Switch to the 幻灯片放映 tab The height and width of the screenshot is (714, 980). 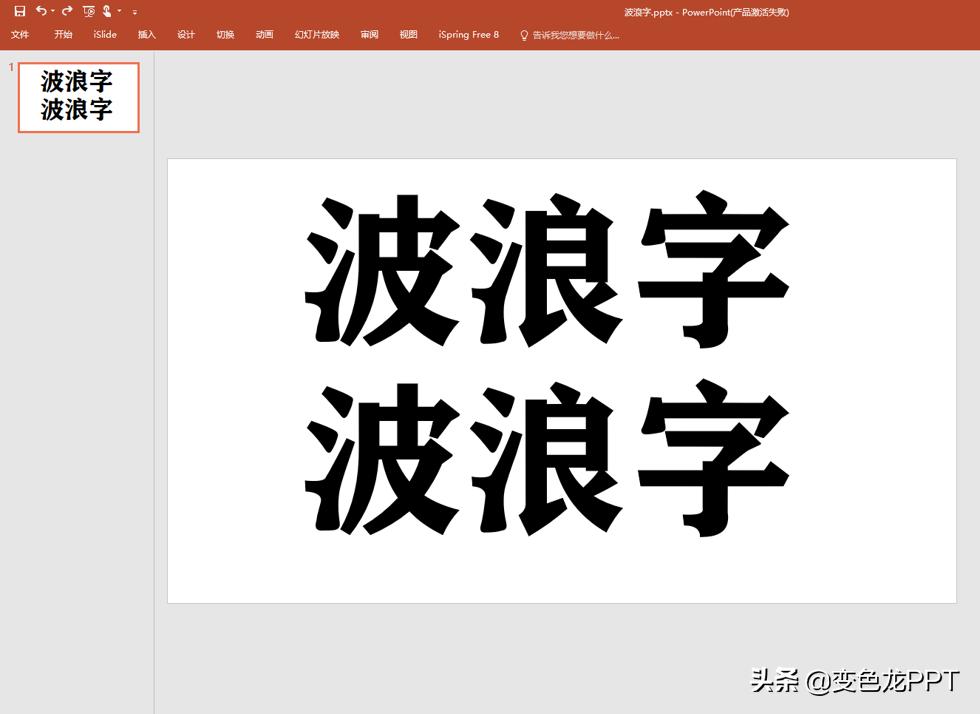pyautogui.click(x=314, y=33)
